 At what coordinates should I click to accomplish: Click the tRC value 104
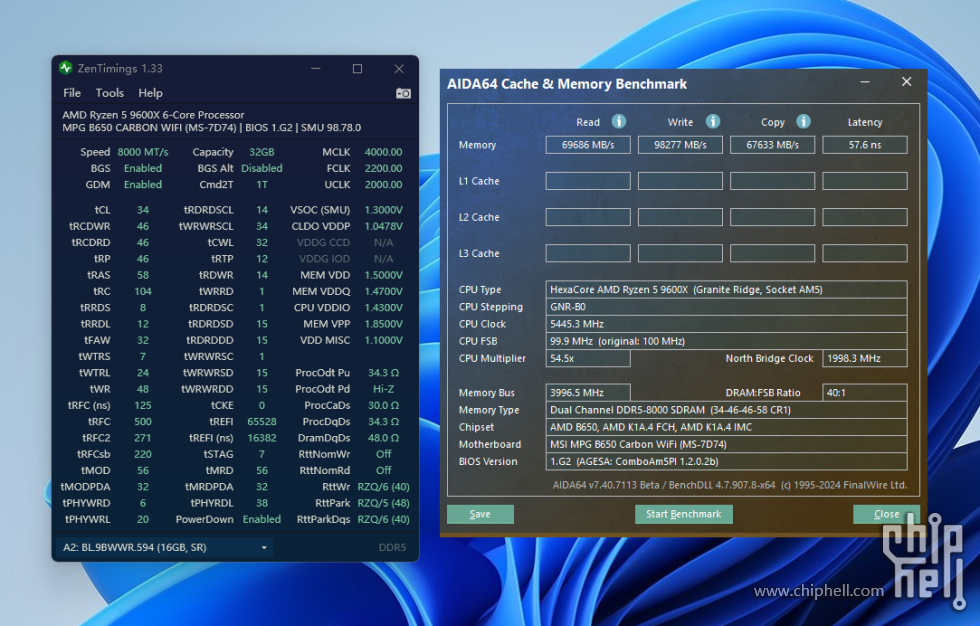coord(142,291)
